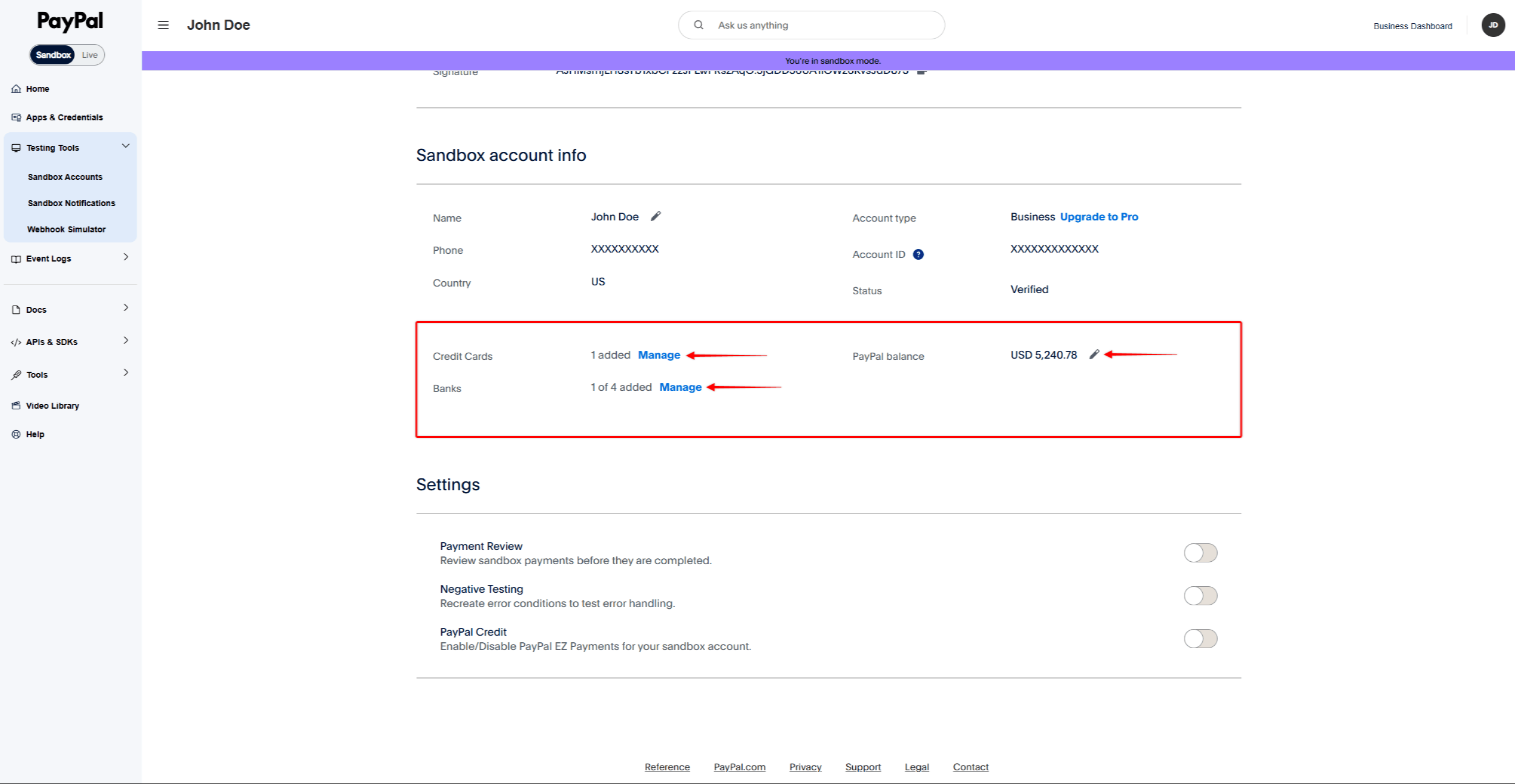Screen dimensions: 1515x784
Task: Edit PayPal balance using the pencil icon
Action: pyautogui.click(x=1094, y=354)
